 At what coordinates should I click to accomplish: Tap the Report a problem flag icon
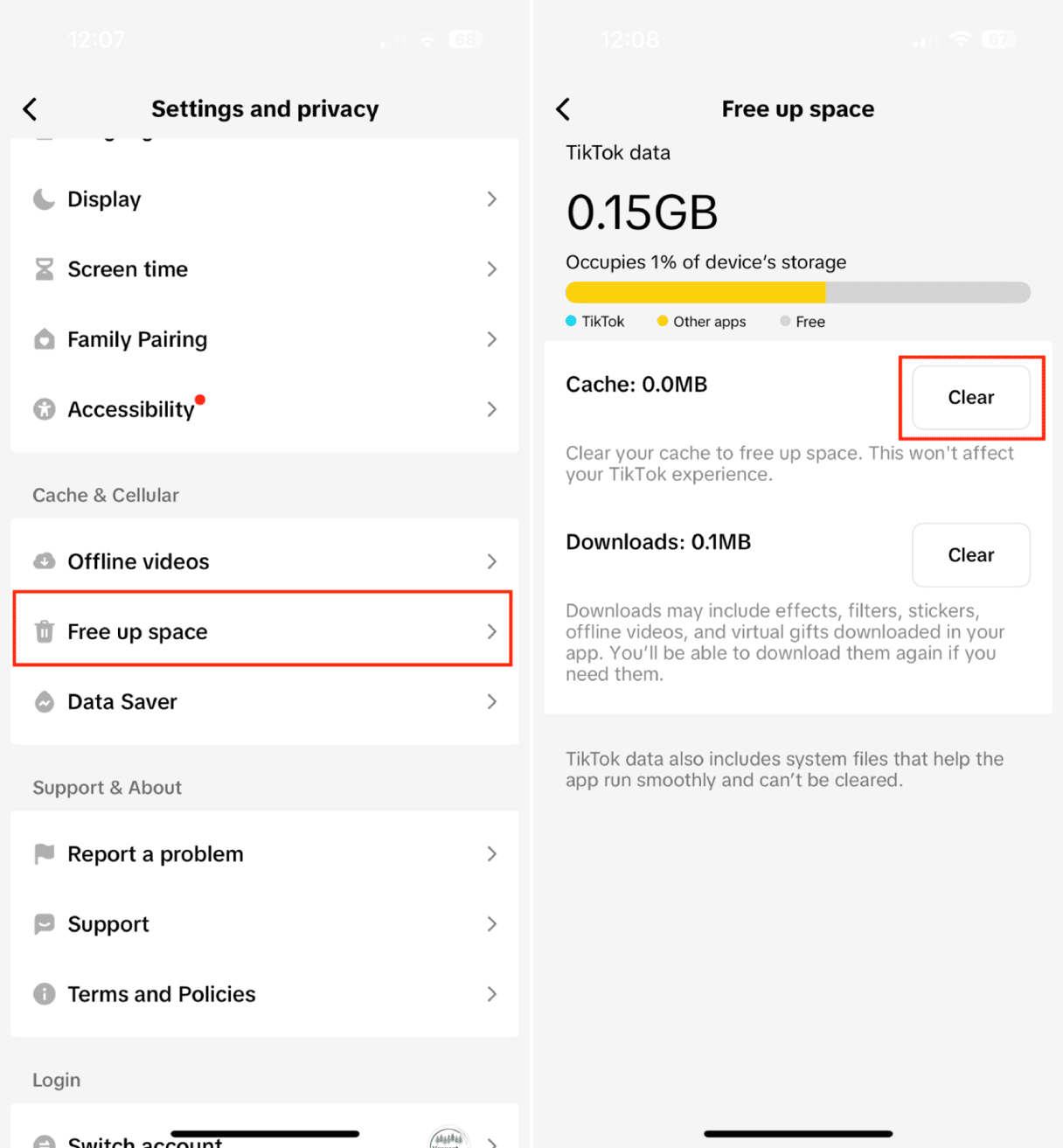coord(44,854)
